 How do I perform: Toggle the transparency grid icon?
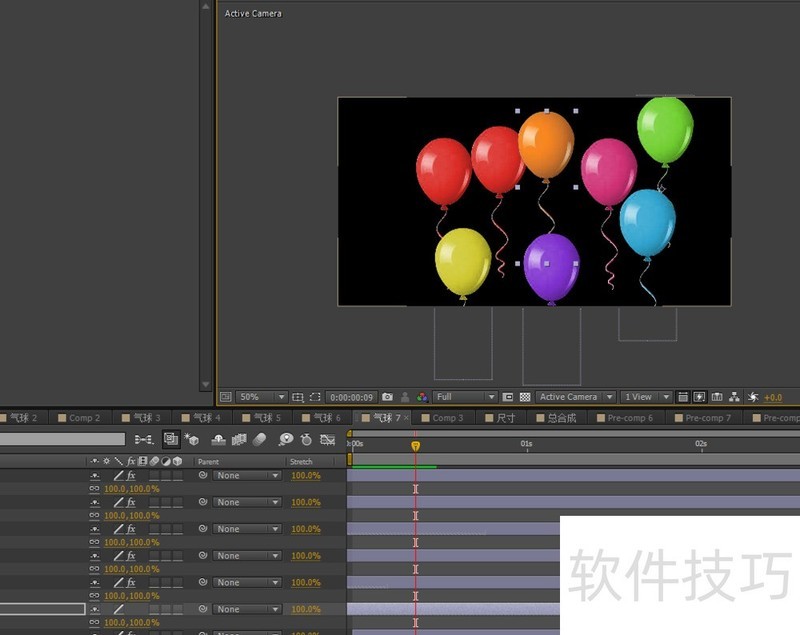(525, 397)
